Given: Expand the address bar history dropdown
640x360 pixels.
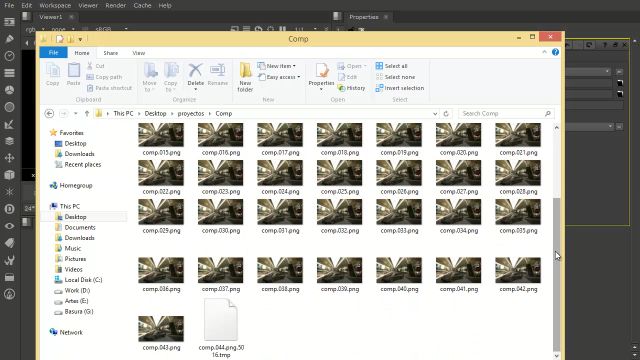Looking at the screenshot, I should tap(435, 113).
